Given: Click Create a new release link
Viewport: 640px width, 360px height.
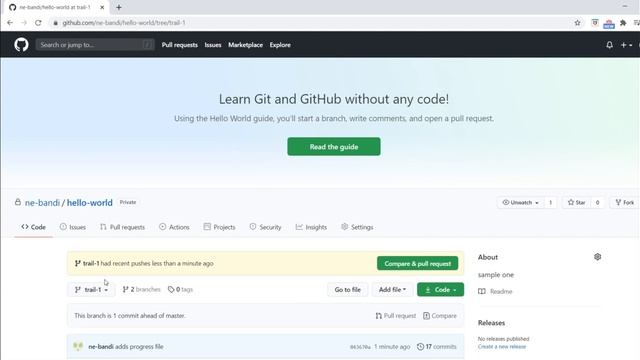Looking at the screenshot, I should [x=502, y=347].
